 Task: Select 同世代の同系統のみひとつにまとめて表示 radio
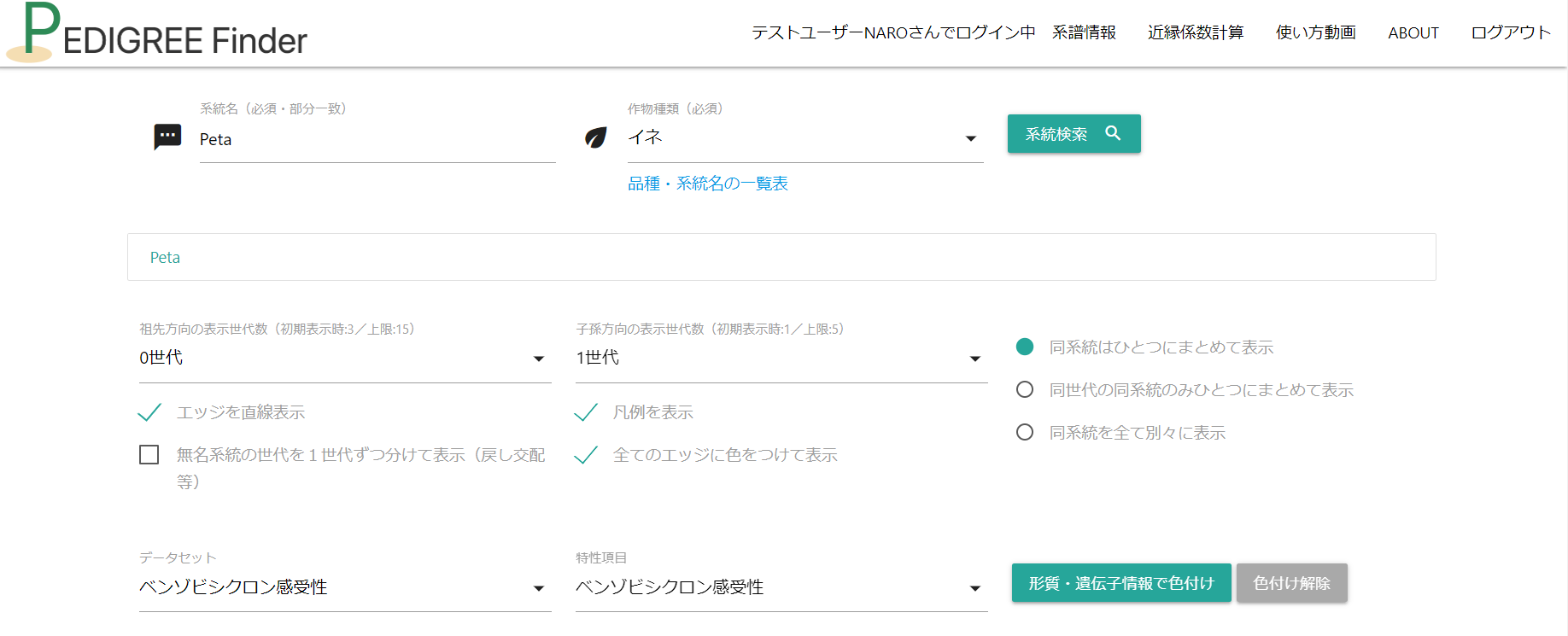1025,390
